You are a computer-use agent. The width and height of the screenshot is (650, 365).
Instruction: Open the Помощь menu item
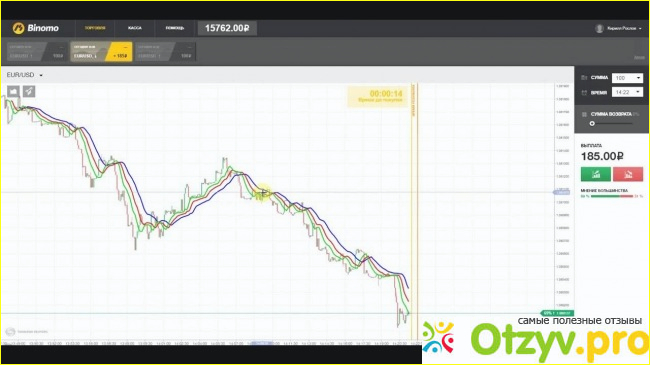pos(175,28)
